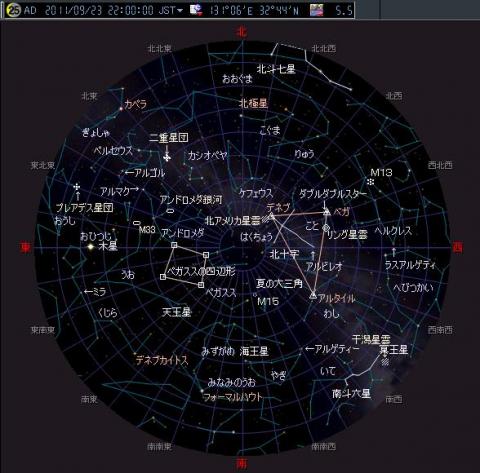Click the ←アルゴル star label
The image size is (480, 473).
pos(145,173)
